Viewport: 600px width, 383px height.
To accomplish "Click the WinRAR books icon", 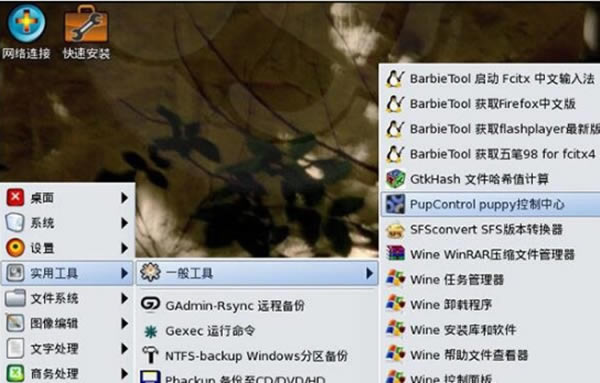I will [395, 254].
